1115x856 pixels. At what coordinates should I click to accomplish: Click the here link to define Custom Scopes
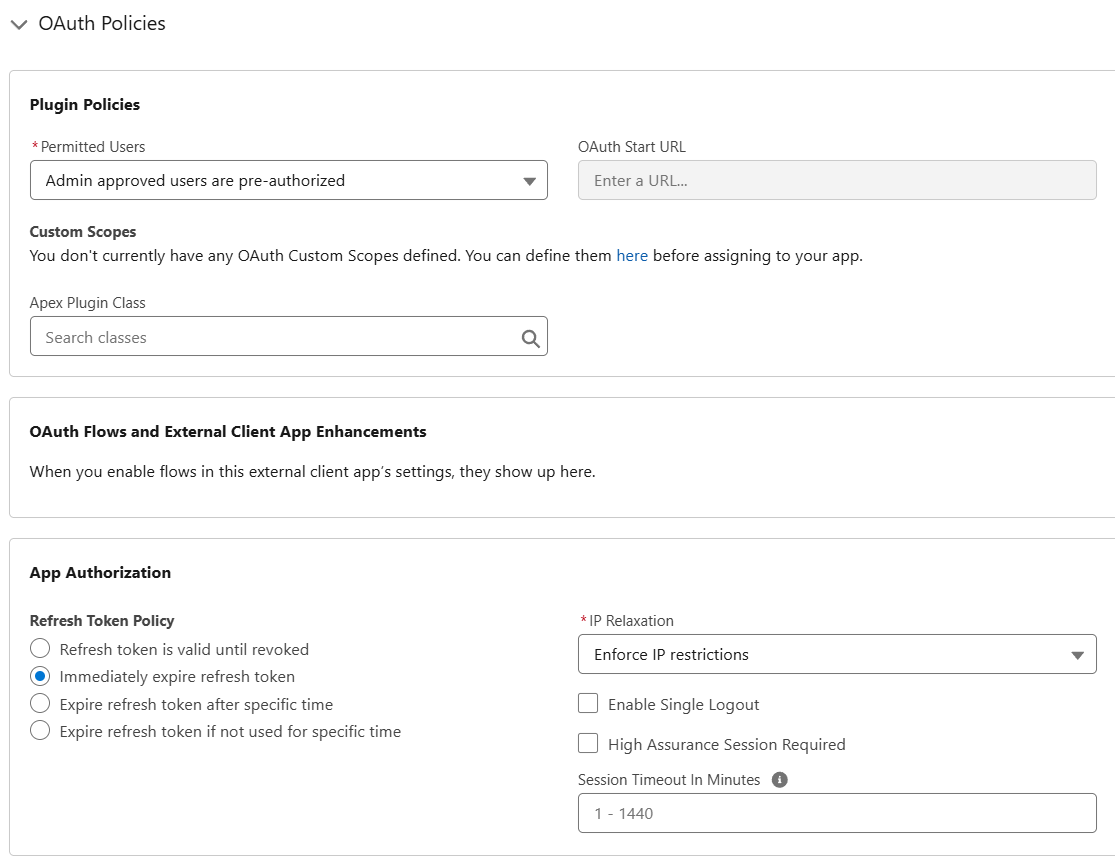pos(632,255)
